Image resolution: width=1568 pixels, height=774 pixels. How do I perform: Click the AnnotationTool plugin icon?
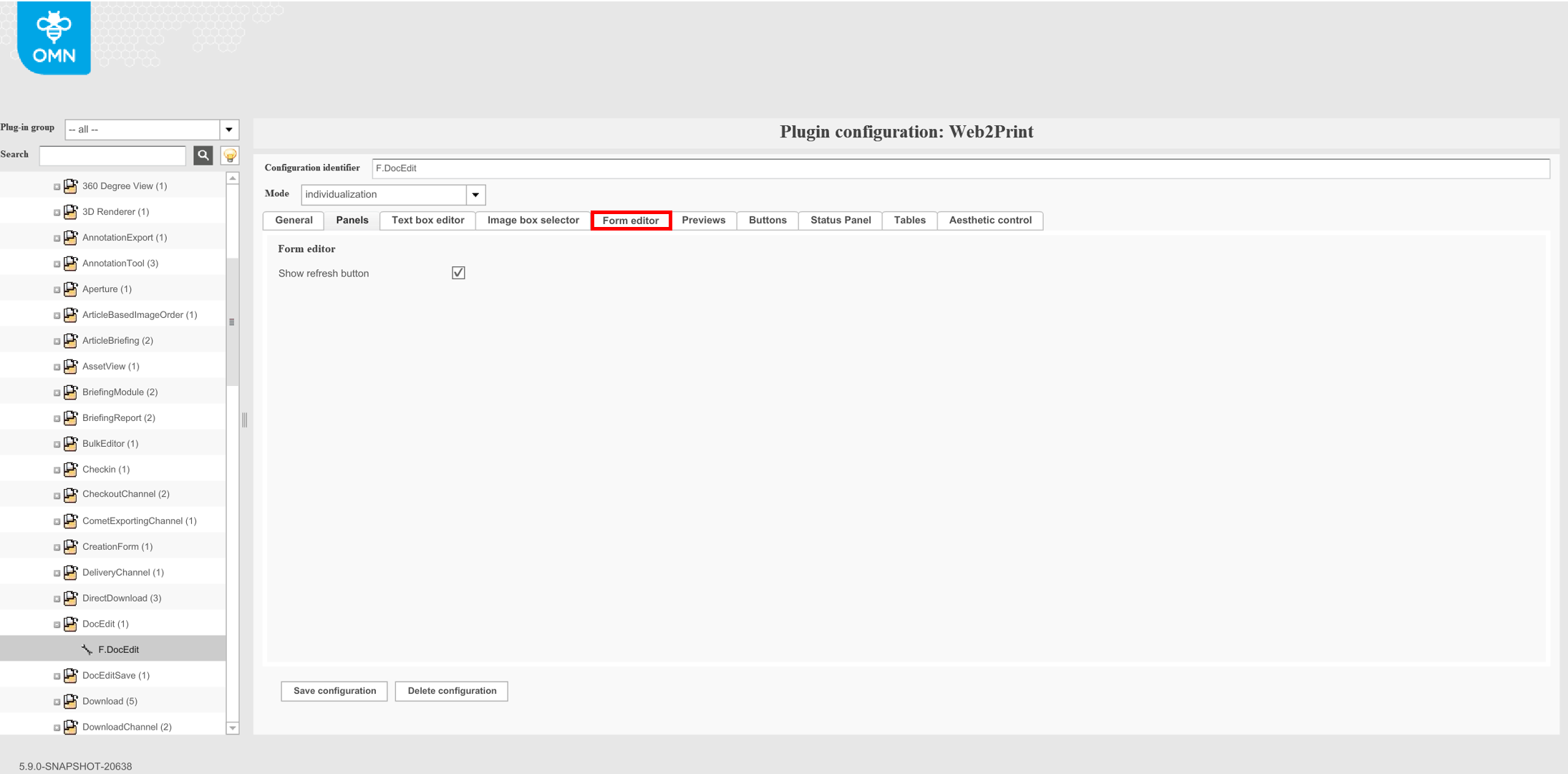click(70, 263)
